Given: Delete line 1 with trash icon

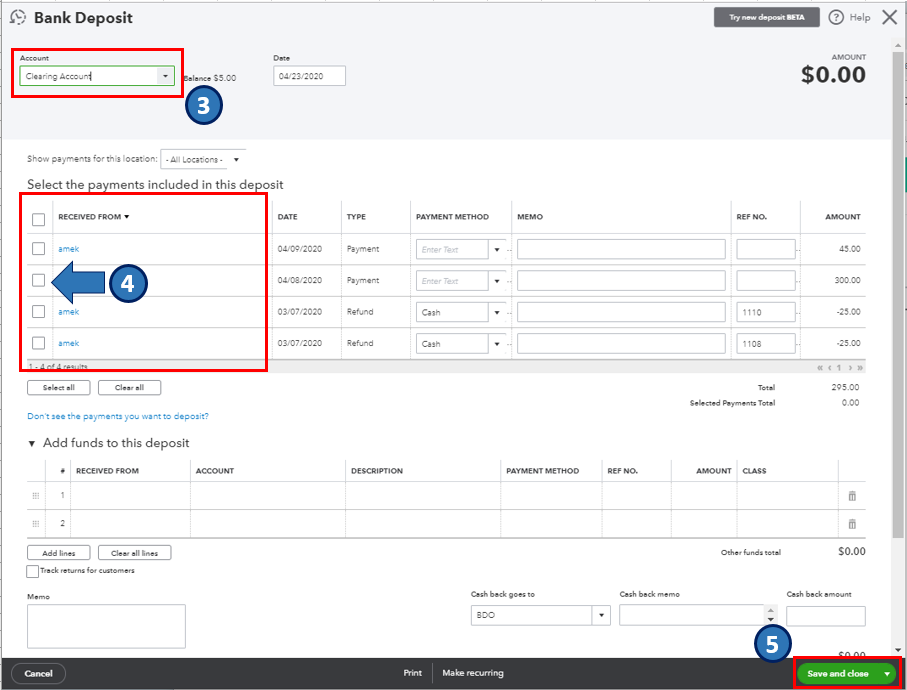Looking at the screenshot, I should point(852,496).
